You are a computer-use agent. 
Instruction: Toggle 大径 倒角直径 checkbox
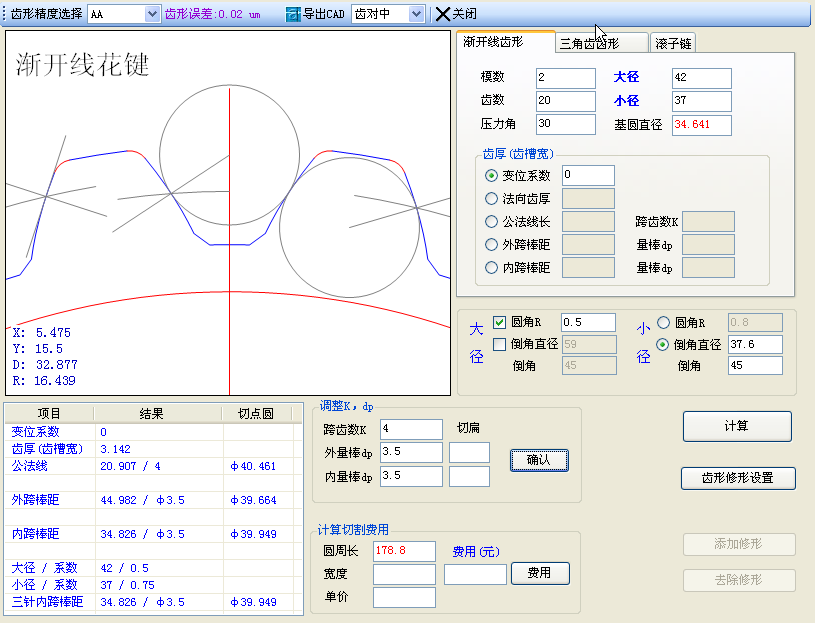(x=499, y=344)
